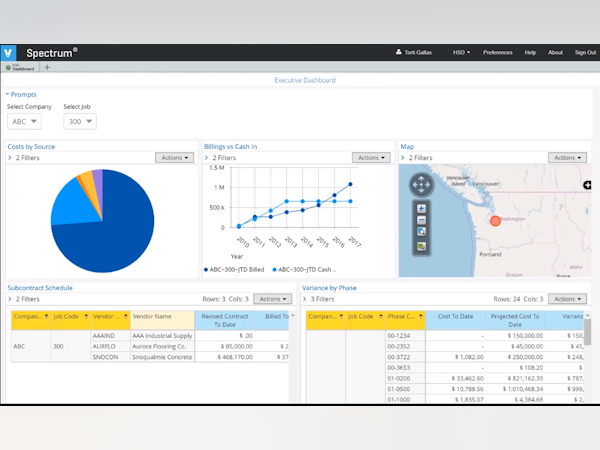Click the Executive Dashboard heading
Viewport: 600px width, 450px height.
(305, 80)
